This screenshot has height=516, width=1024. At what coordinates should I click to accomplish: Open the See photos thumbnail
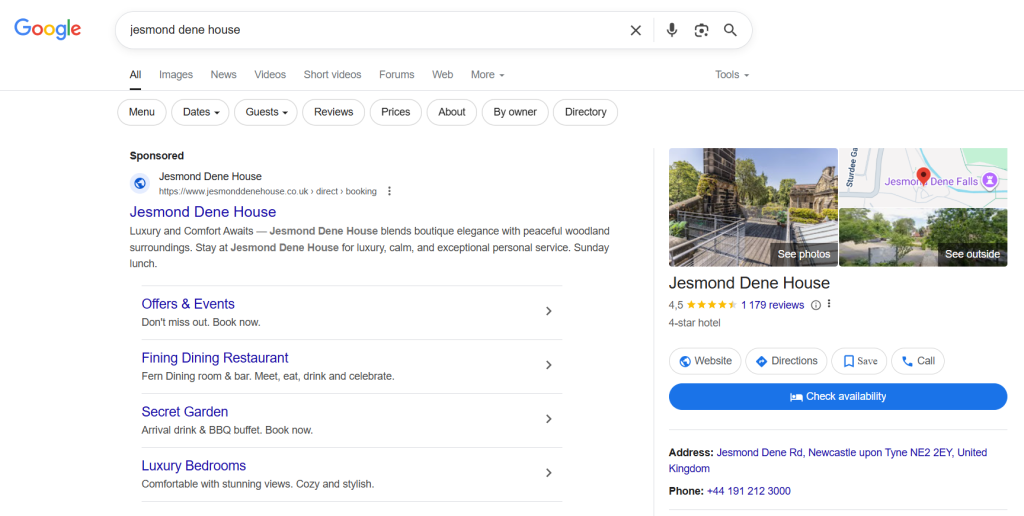coord(753,207)
